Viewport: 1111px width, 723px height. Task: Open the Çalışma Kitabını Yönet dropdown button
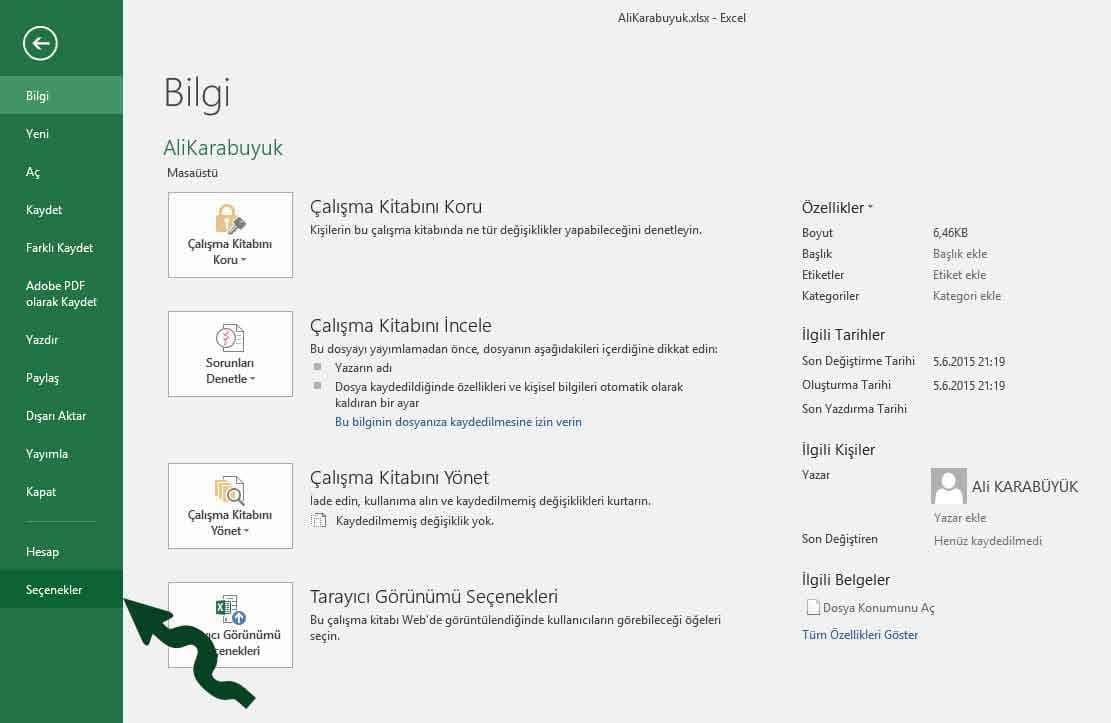click(230, 506)
